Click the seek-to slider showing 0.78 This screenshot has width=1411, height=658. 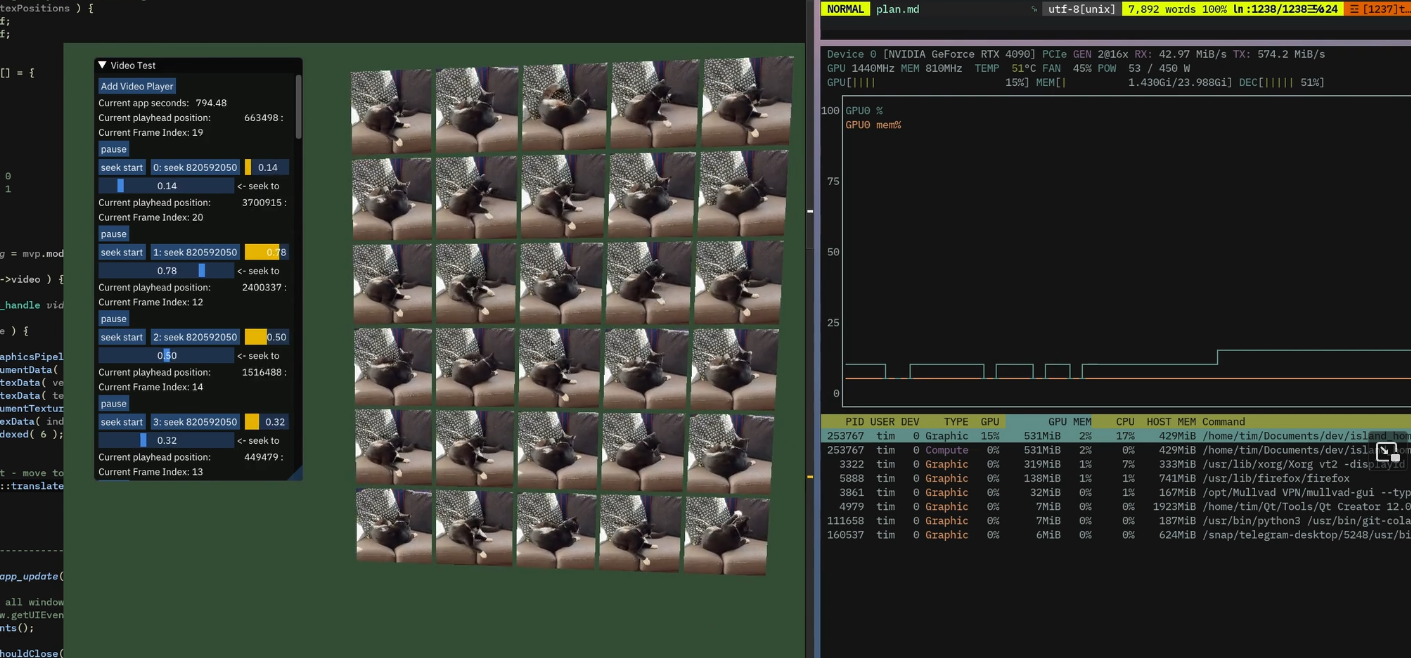point(166,271)
